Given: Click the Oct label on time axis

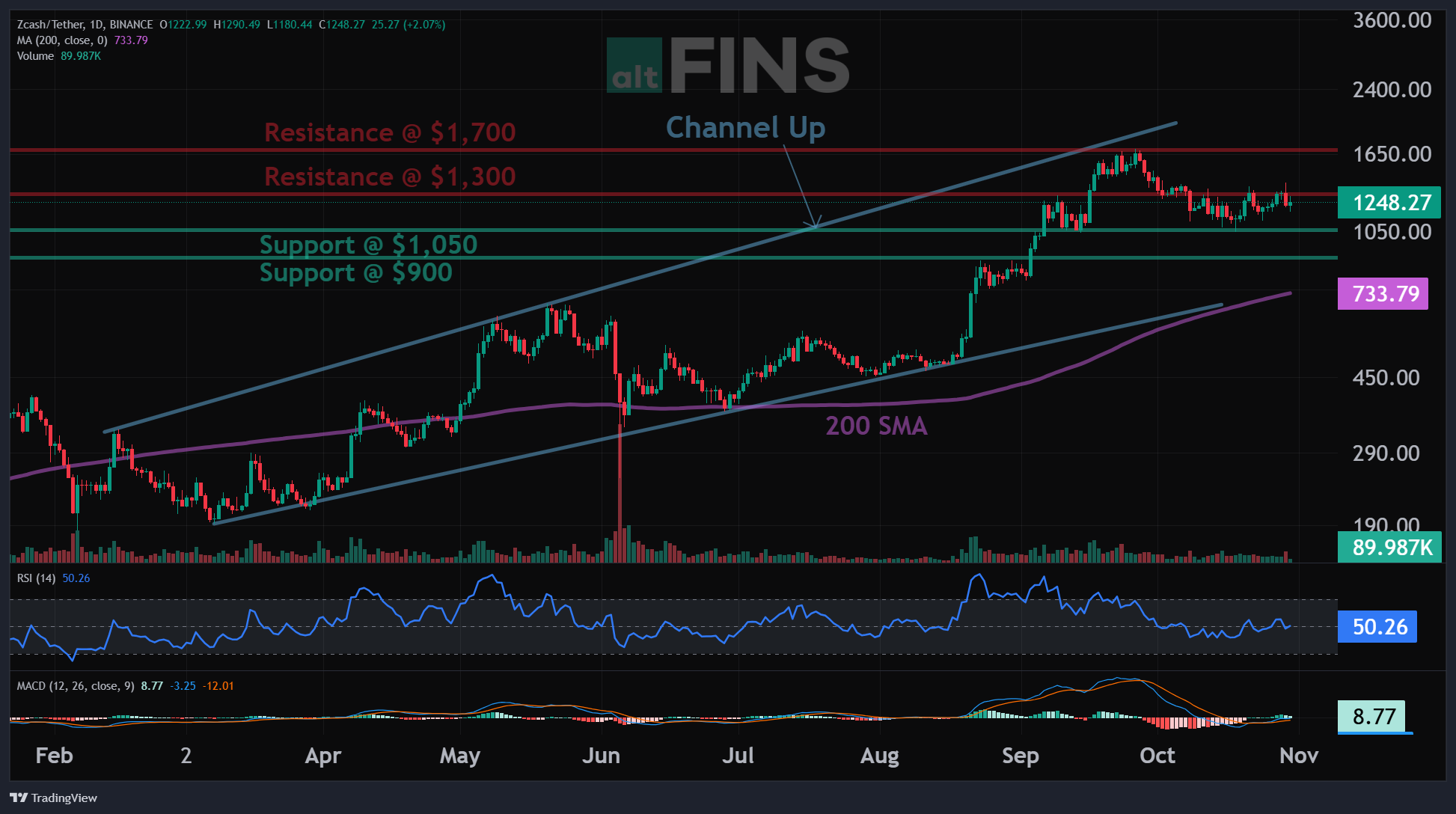Looking at the screenshot, I should coord(1157,756).
